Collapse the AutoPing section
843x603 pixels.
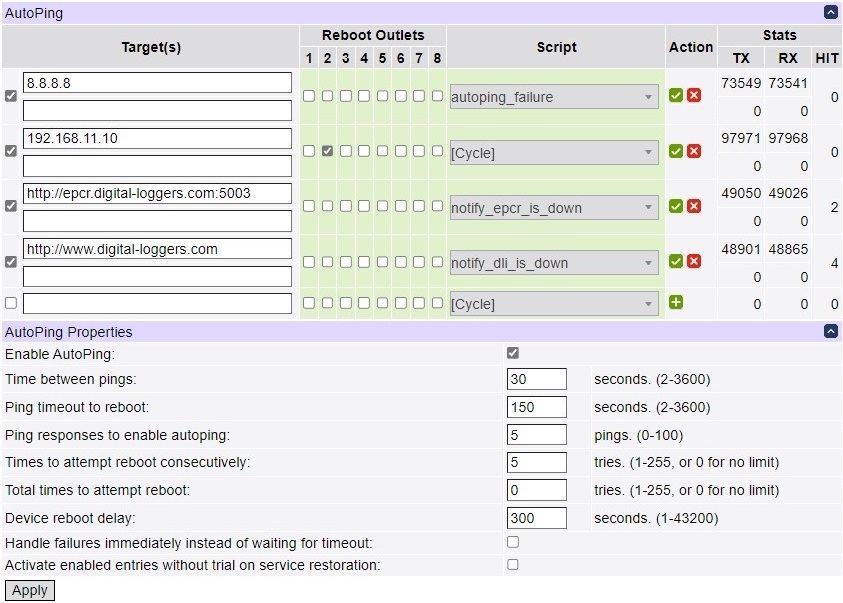coord(830,12)
